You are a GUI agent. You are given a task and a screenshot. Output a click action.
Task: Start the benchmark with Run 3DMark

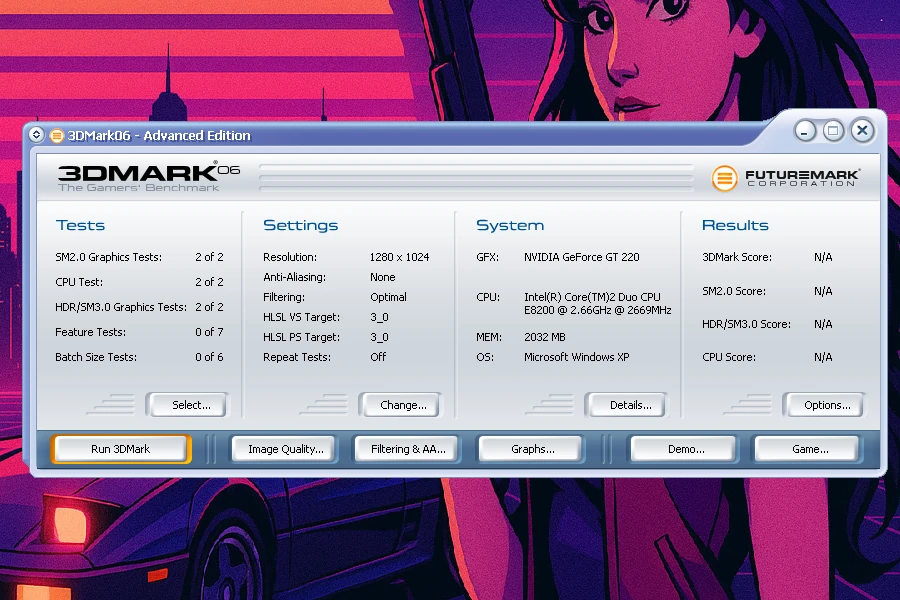pyautogui.click(x=121, y=449)
